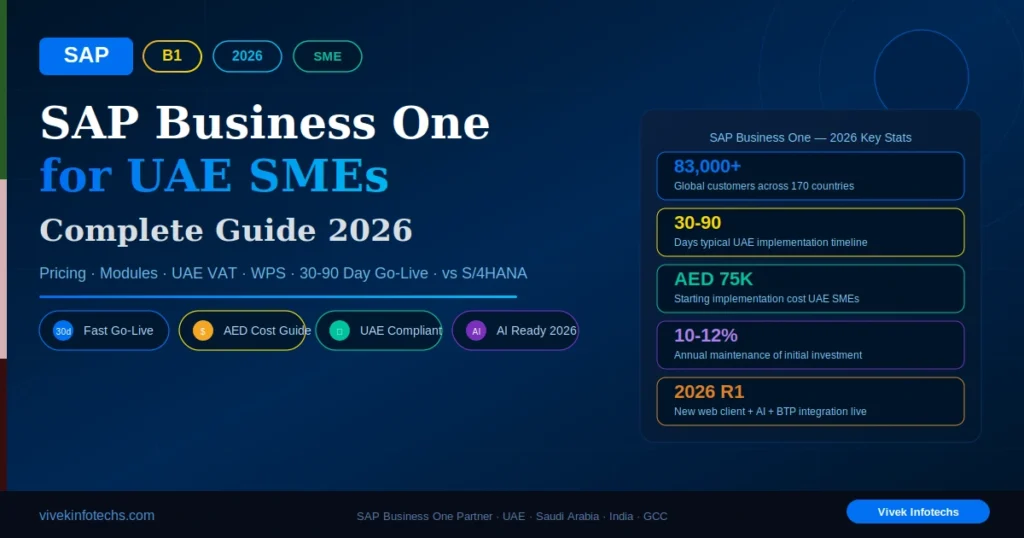Click the green square compliance icon
1024x538 pixels.
point(340,331)
